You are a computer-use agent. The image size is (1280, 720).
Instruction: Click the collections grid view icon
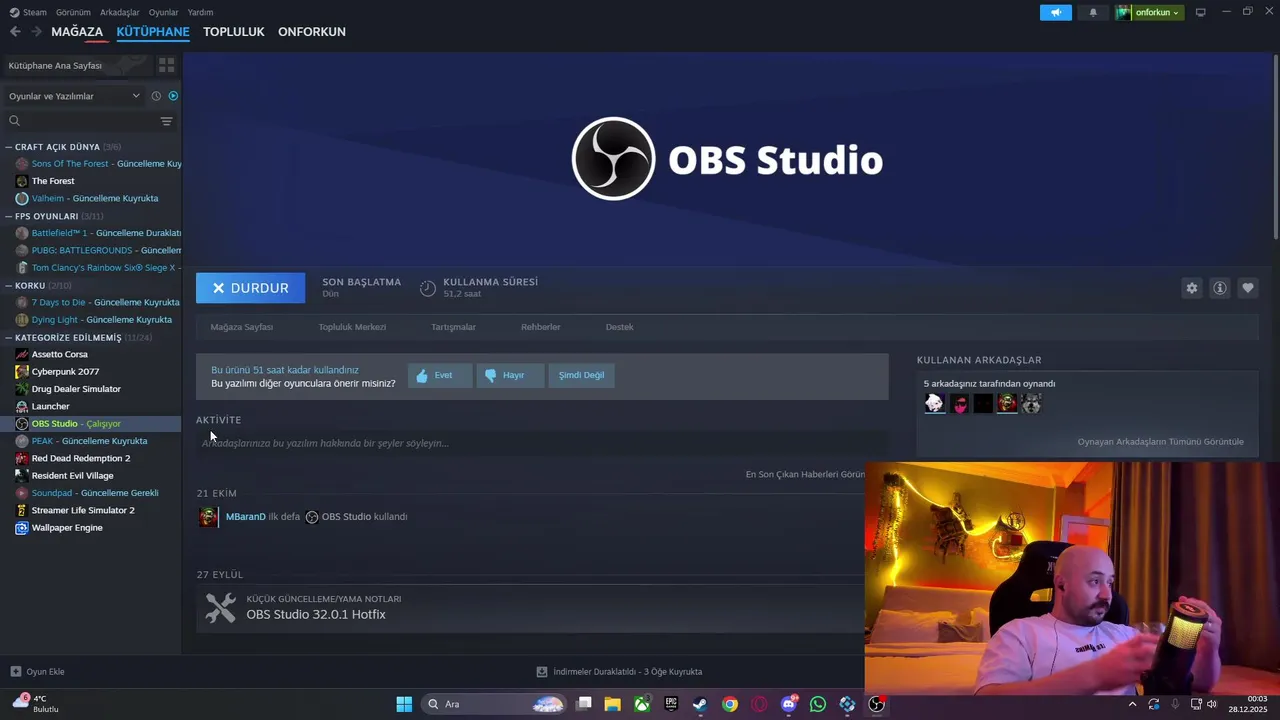click(166, 65)
